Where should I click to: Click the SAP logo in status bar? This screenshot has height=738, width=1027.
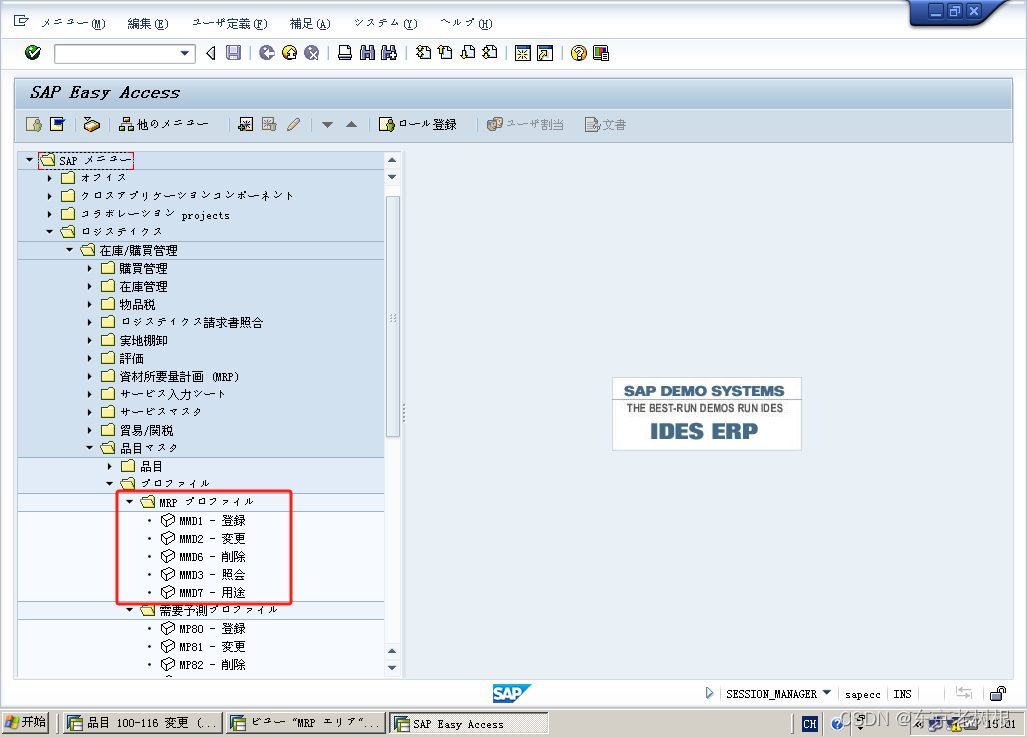pos(512,693)
